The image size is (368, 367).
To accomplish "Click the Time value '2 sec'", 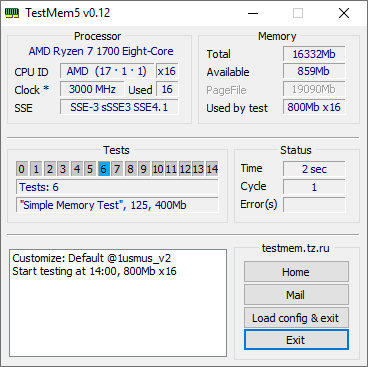I will [314, 169].
